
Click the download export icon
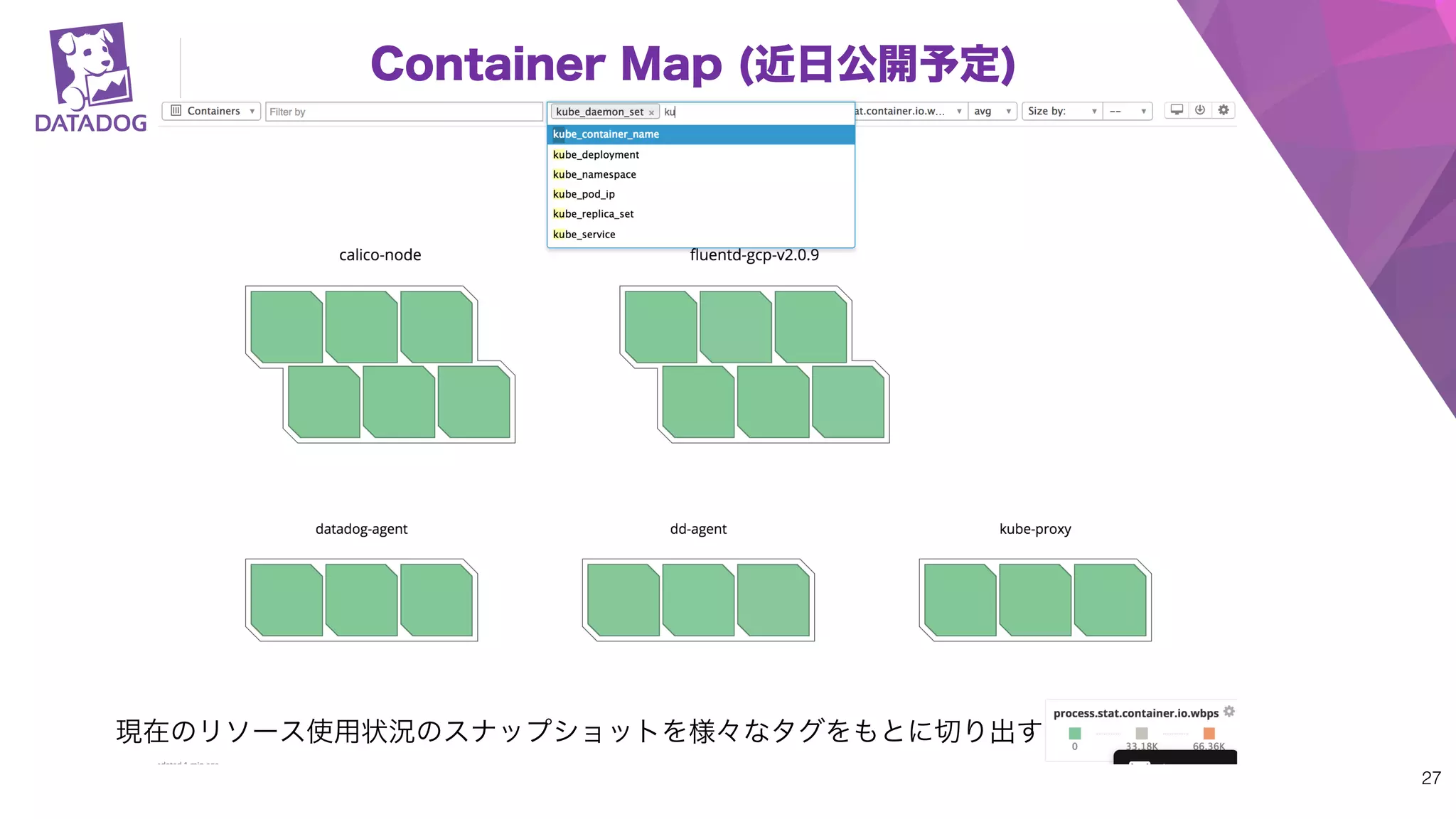[1200, 110]
